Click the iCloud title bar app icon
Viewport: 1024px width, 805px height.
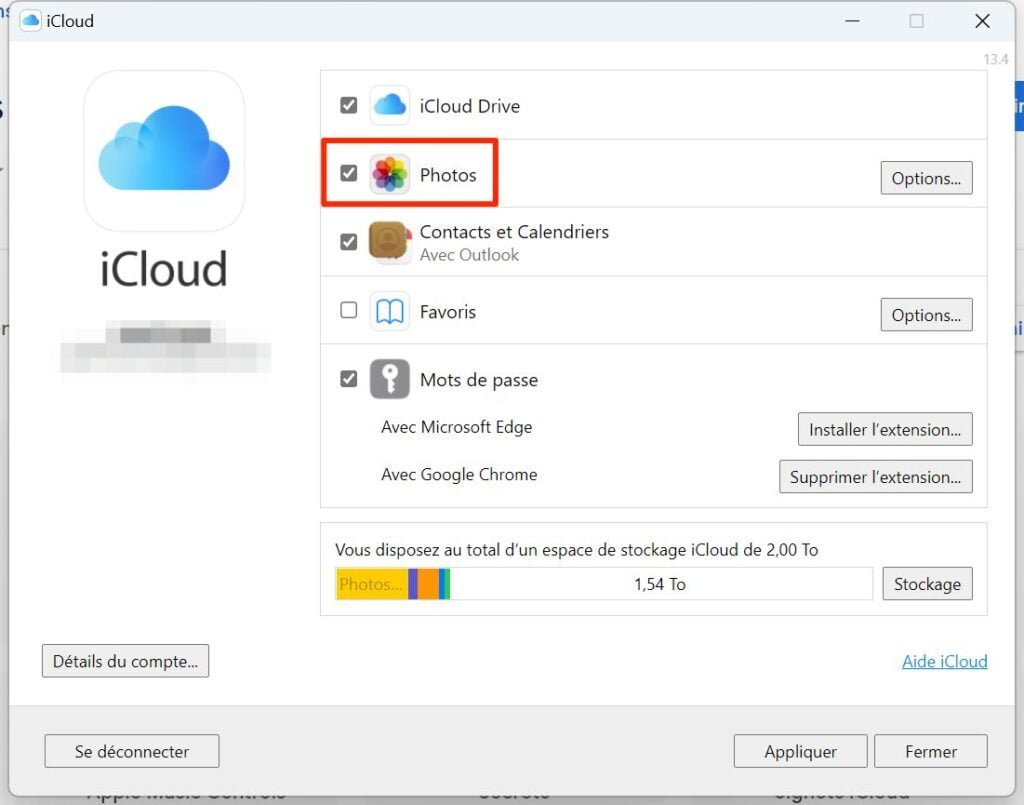tap(30, 21)
